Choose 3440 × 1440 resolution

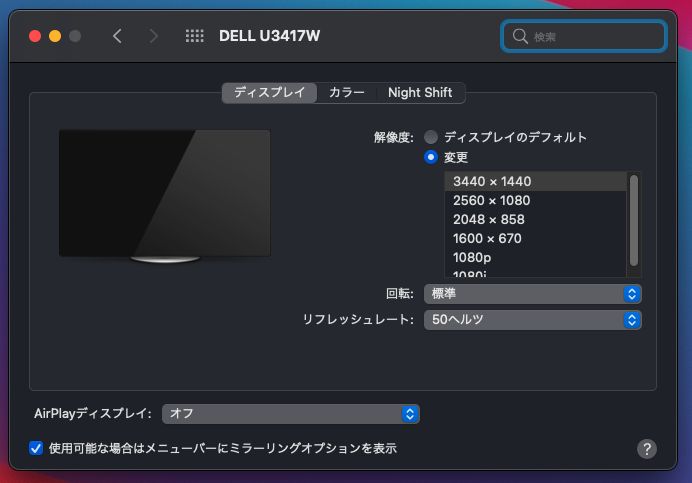(535, 181)
